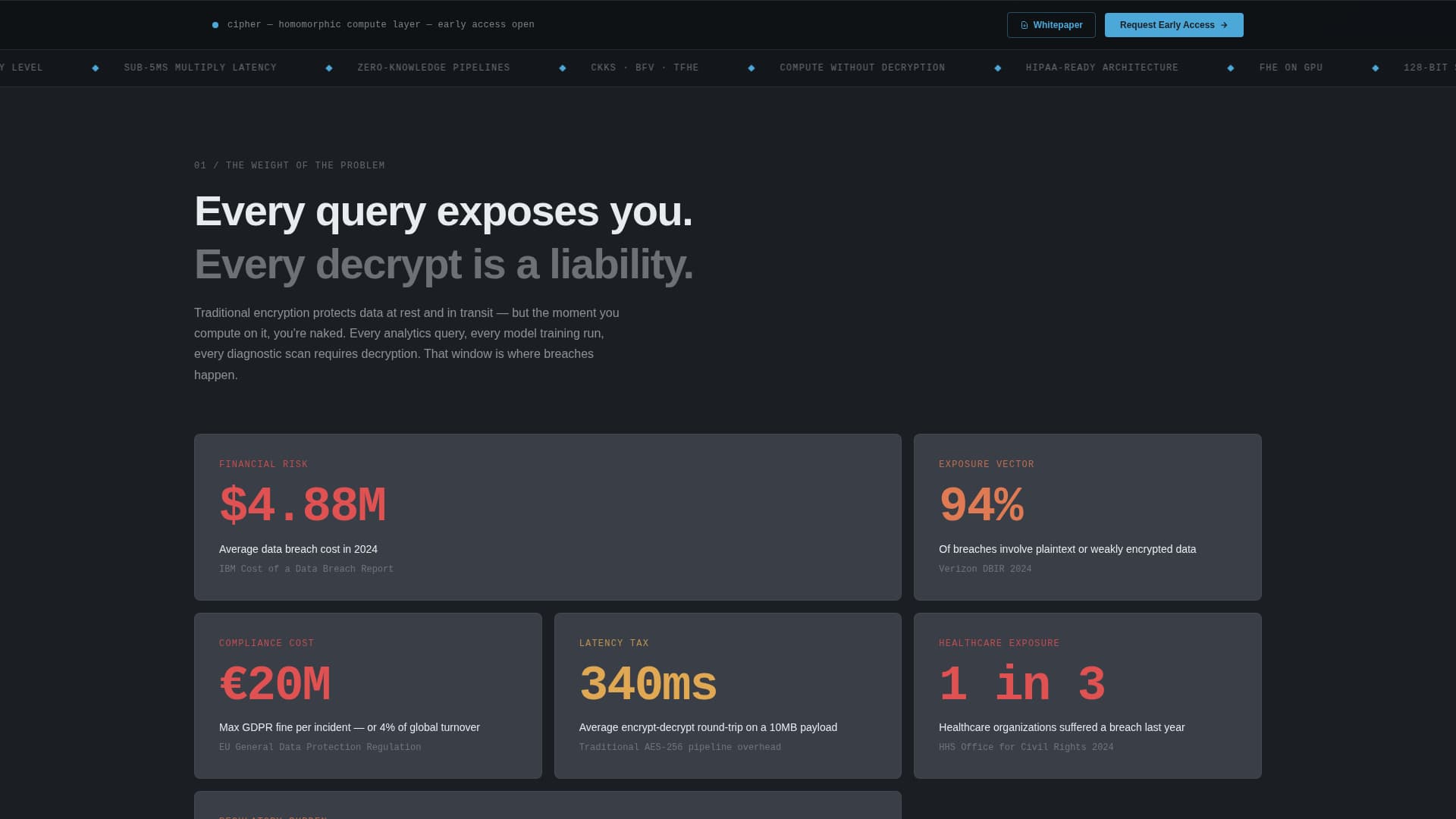Click diamond before SUB-5MS MULTIPLY LATENCY
Image resolution: width=1456 pixels, height=819 pixels.
96,68
